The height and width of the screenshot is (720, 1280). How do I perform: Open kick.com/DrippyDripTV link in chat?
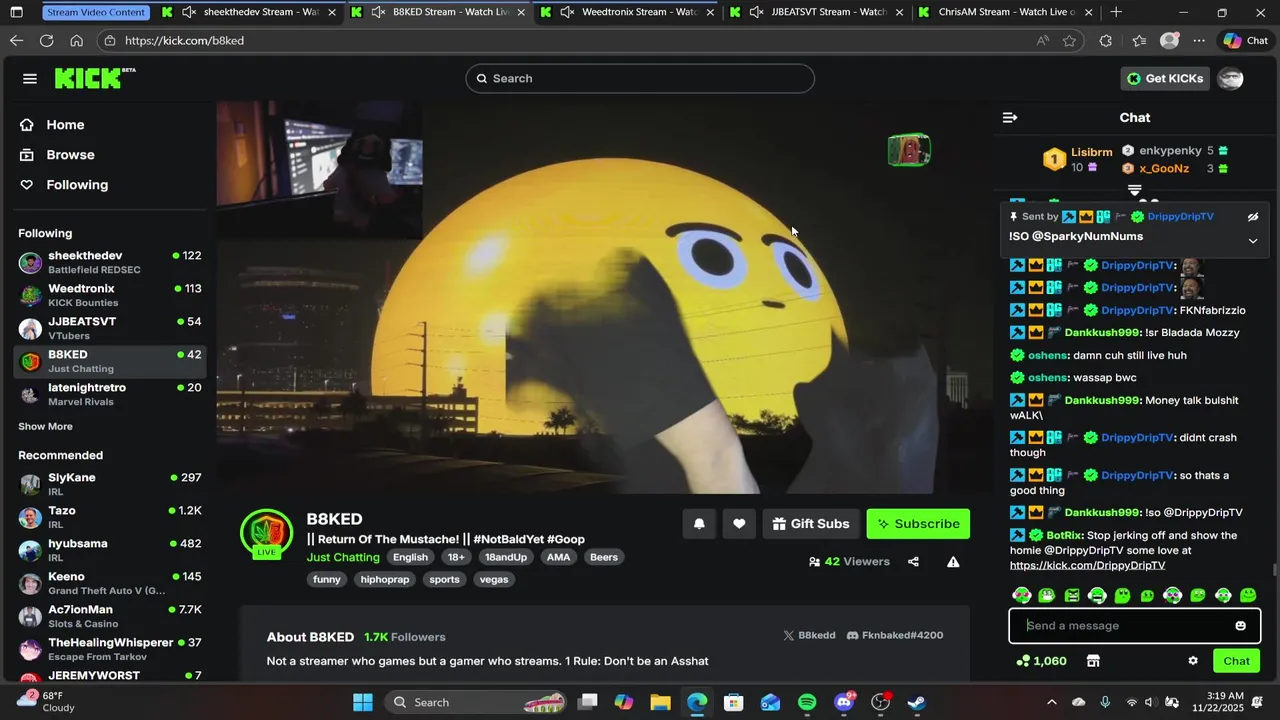point(1087,565)
